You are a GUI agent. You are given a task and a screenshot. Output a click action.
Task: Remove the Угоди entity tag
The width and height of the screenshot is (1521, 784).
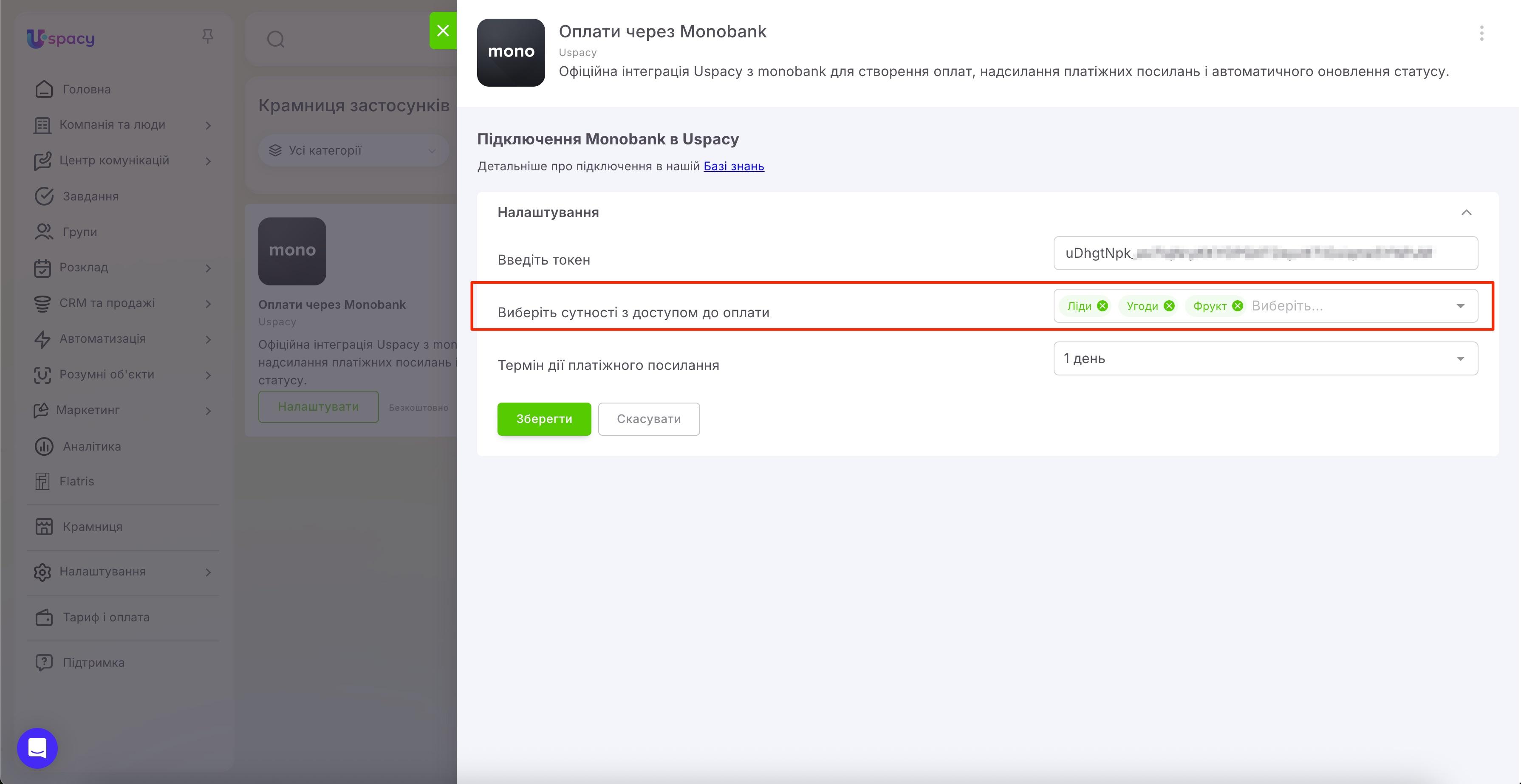point(1169,306)
